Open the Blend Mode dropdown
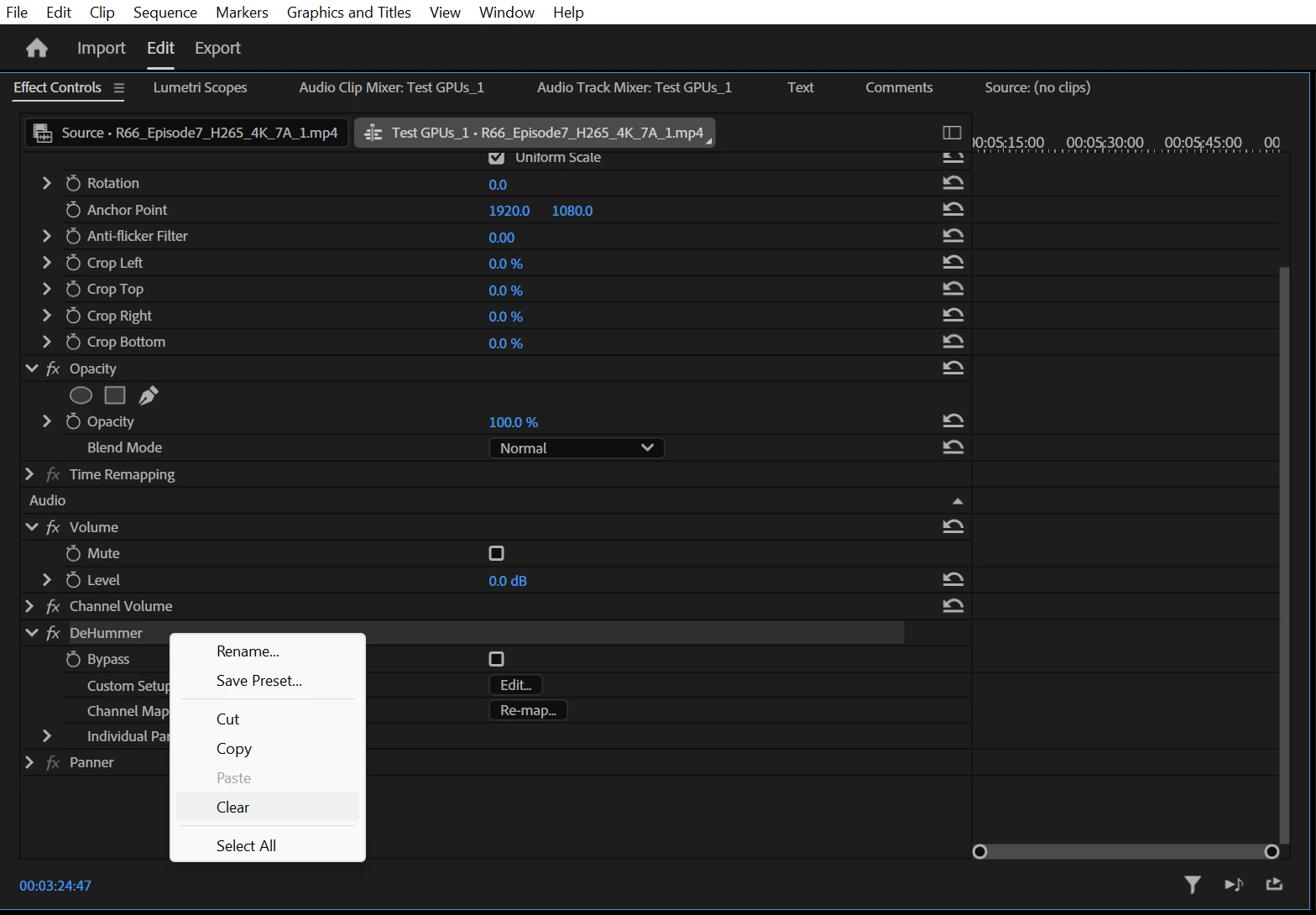 click(x=577, y=448)
